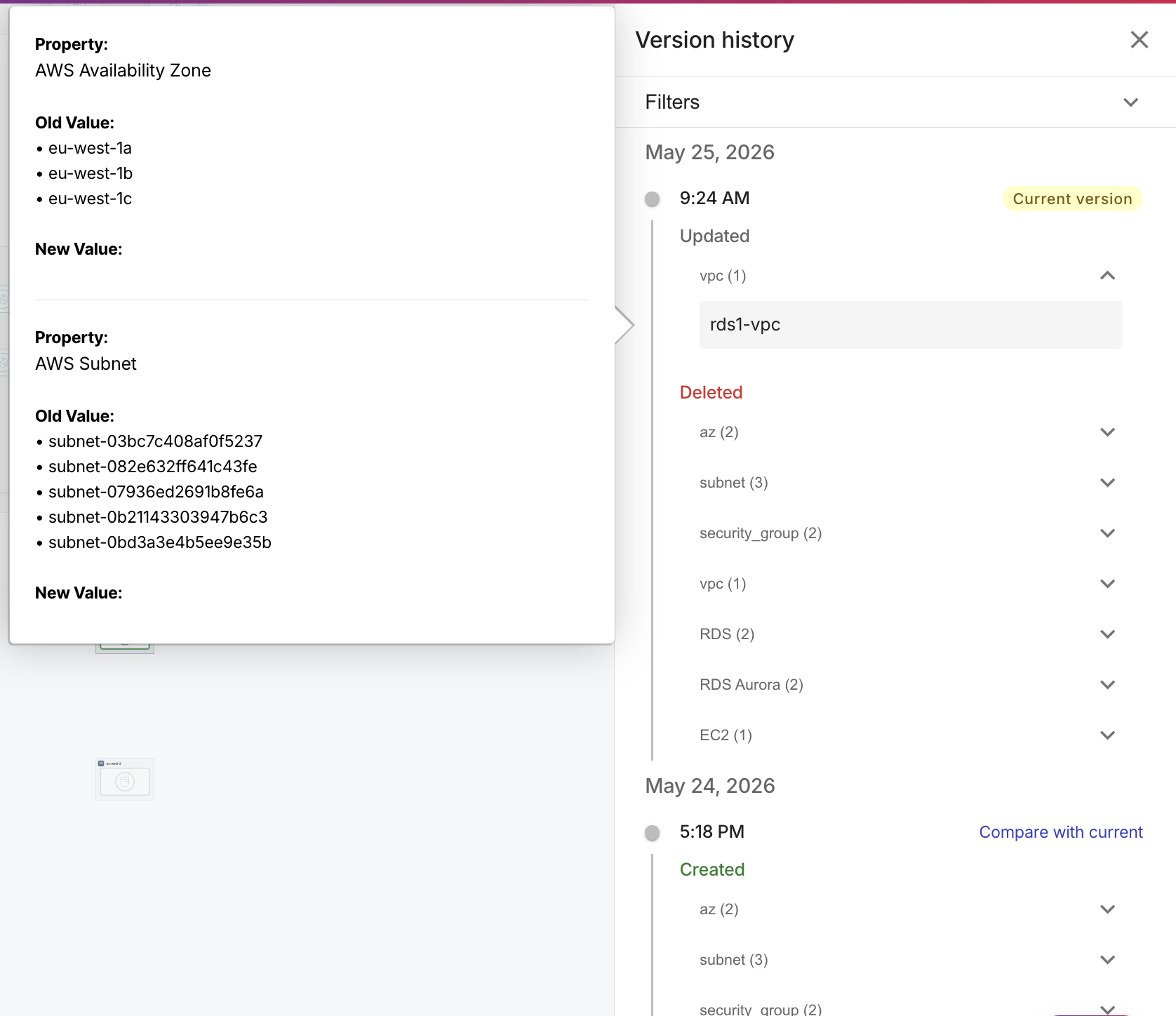Click the Created section label
This screenshot has height=1016, width=1176.
tap(711, 870)
